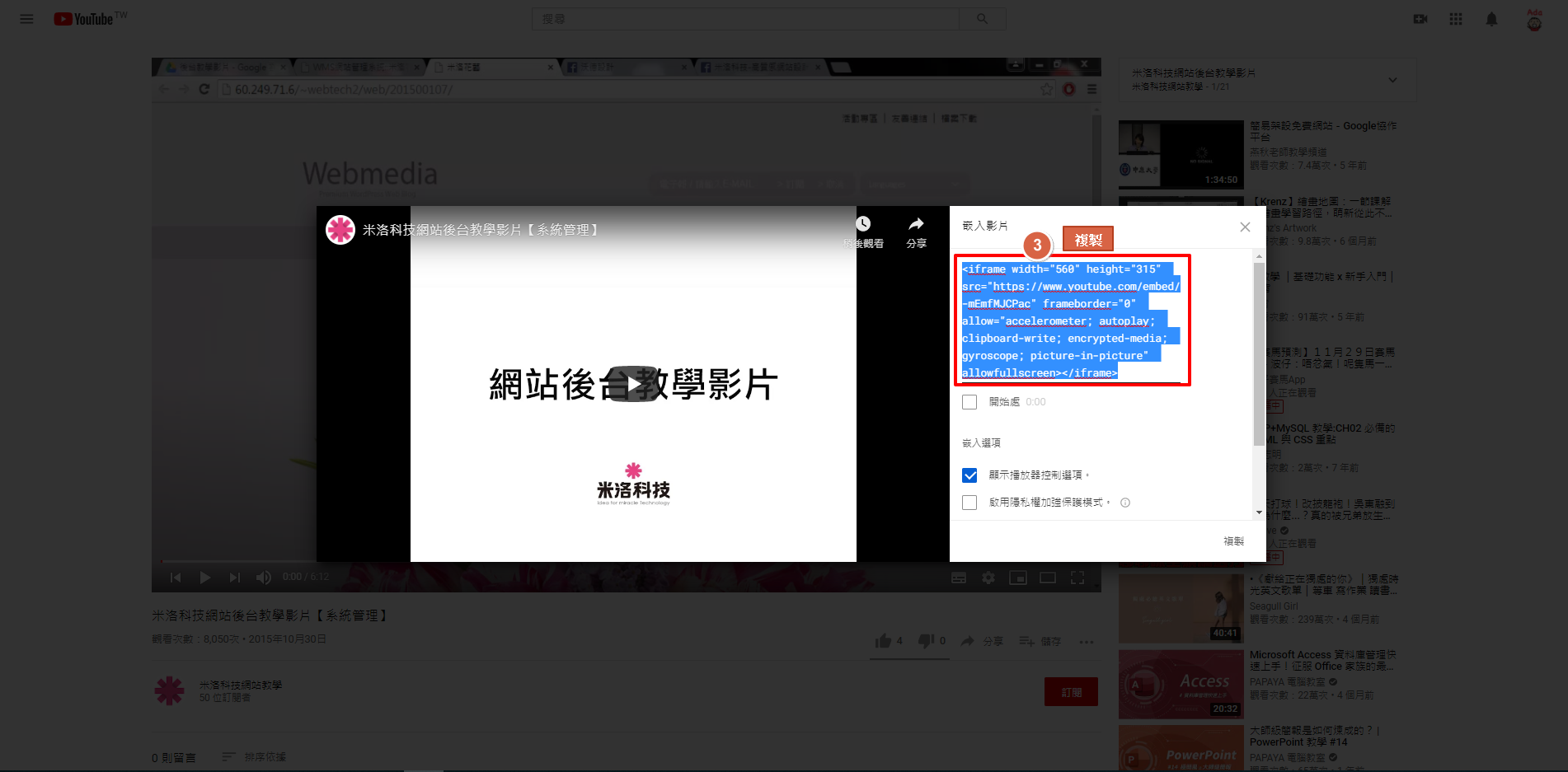
Task: Collapse the playlist panel chevron
Action: (x=1392, y=80)
